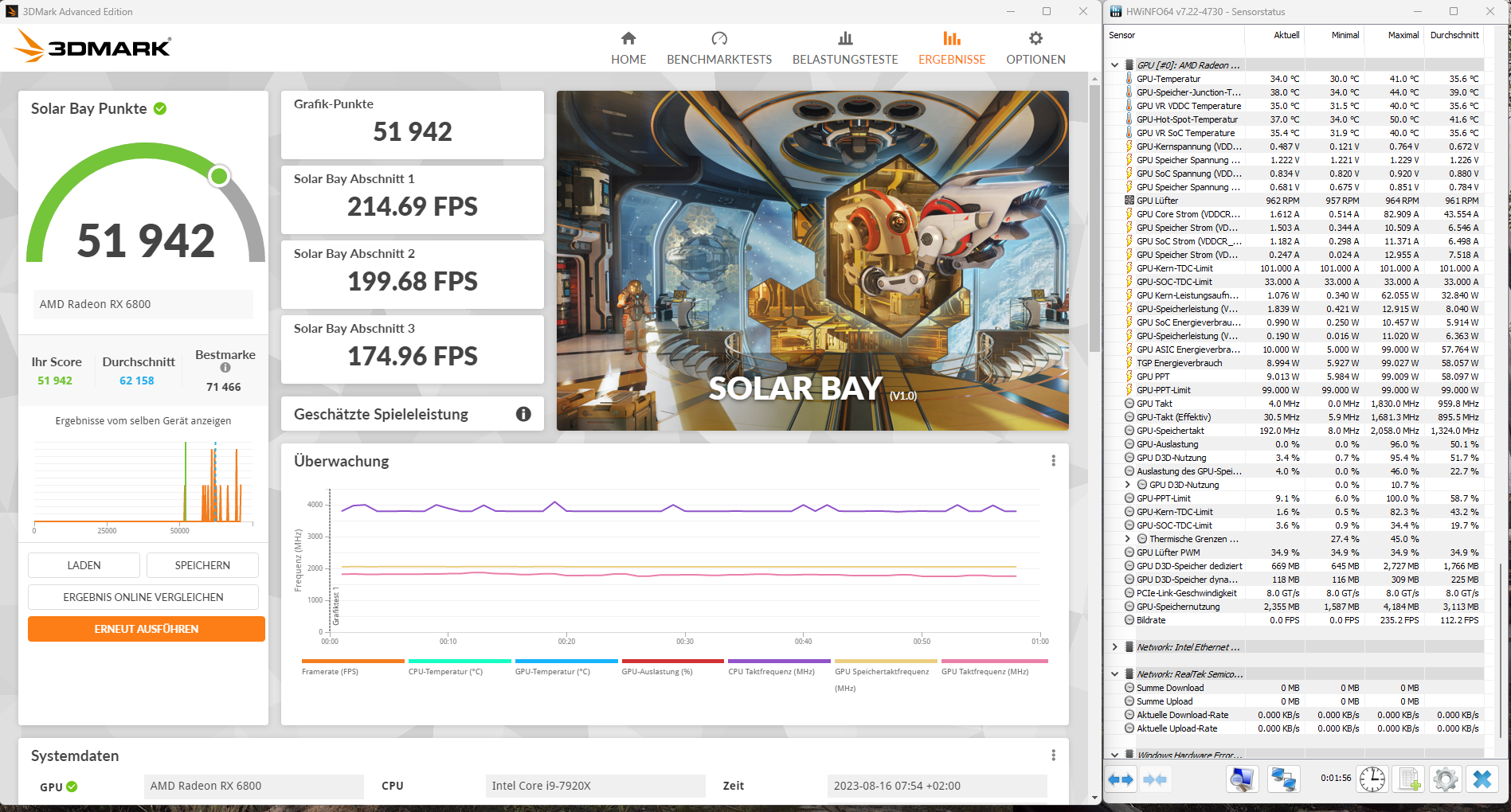Click the Aktuell column header in HWiNFO
This screenshot has width=1511, height=812.
click(x=1274, y=35)
